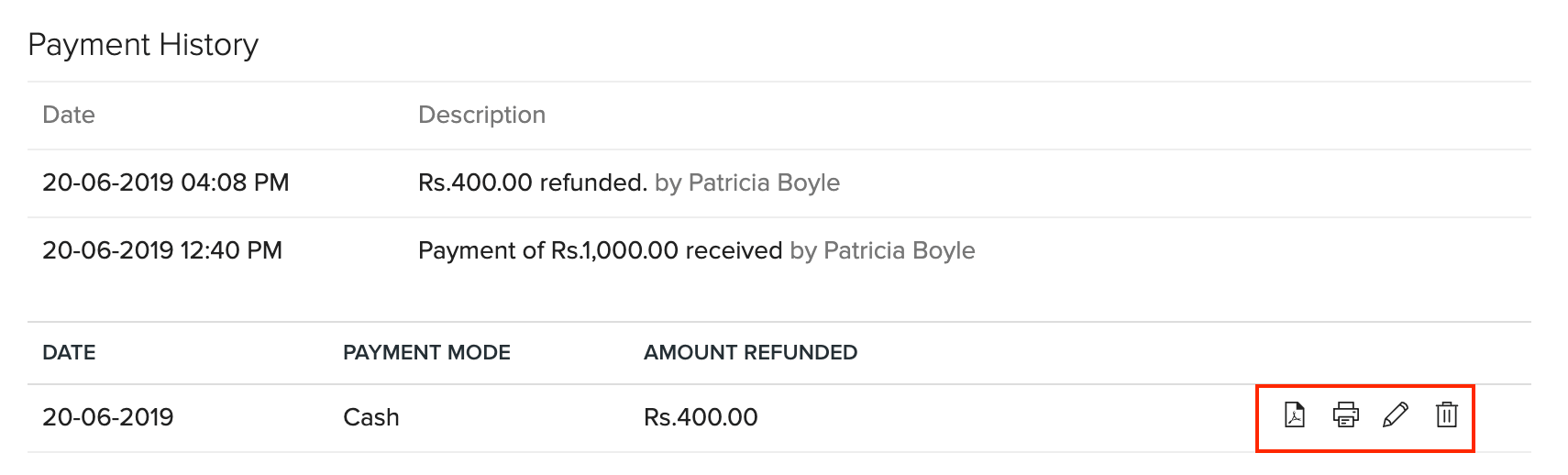Click the 20-06-2019 04:08 PM timestamp
Image resolution: width=1568 pixels, height=475 pixels.
click(165, 182)
